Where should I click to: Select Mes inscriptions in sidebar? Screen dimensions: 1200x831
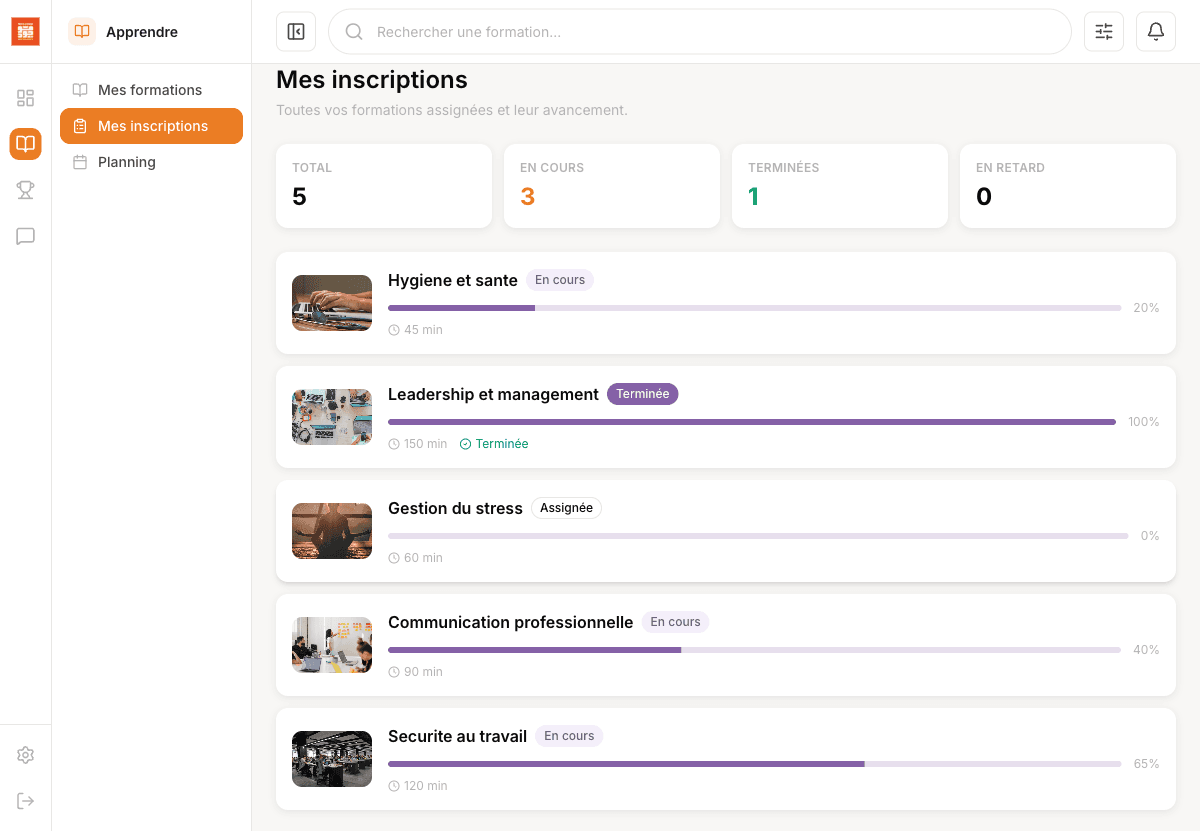pyautogui.click(x=152, y=126)
